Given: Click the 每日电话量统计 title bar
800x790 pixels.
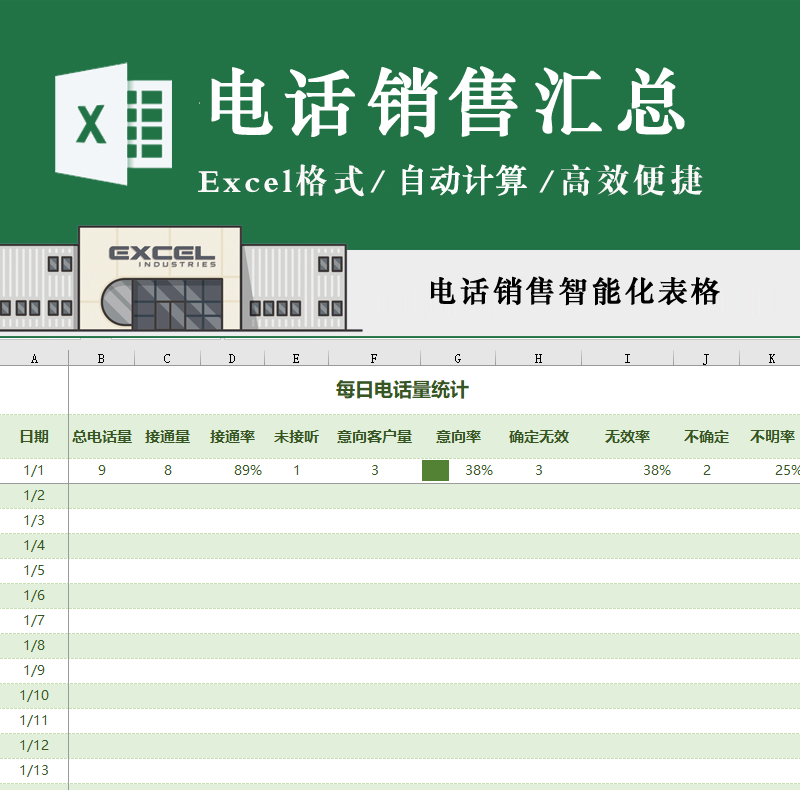Looking at the screenshot, I should click(400, 388).
